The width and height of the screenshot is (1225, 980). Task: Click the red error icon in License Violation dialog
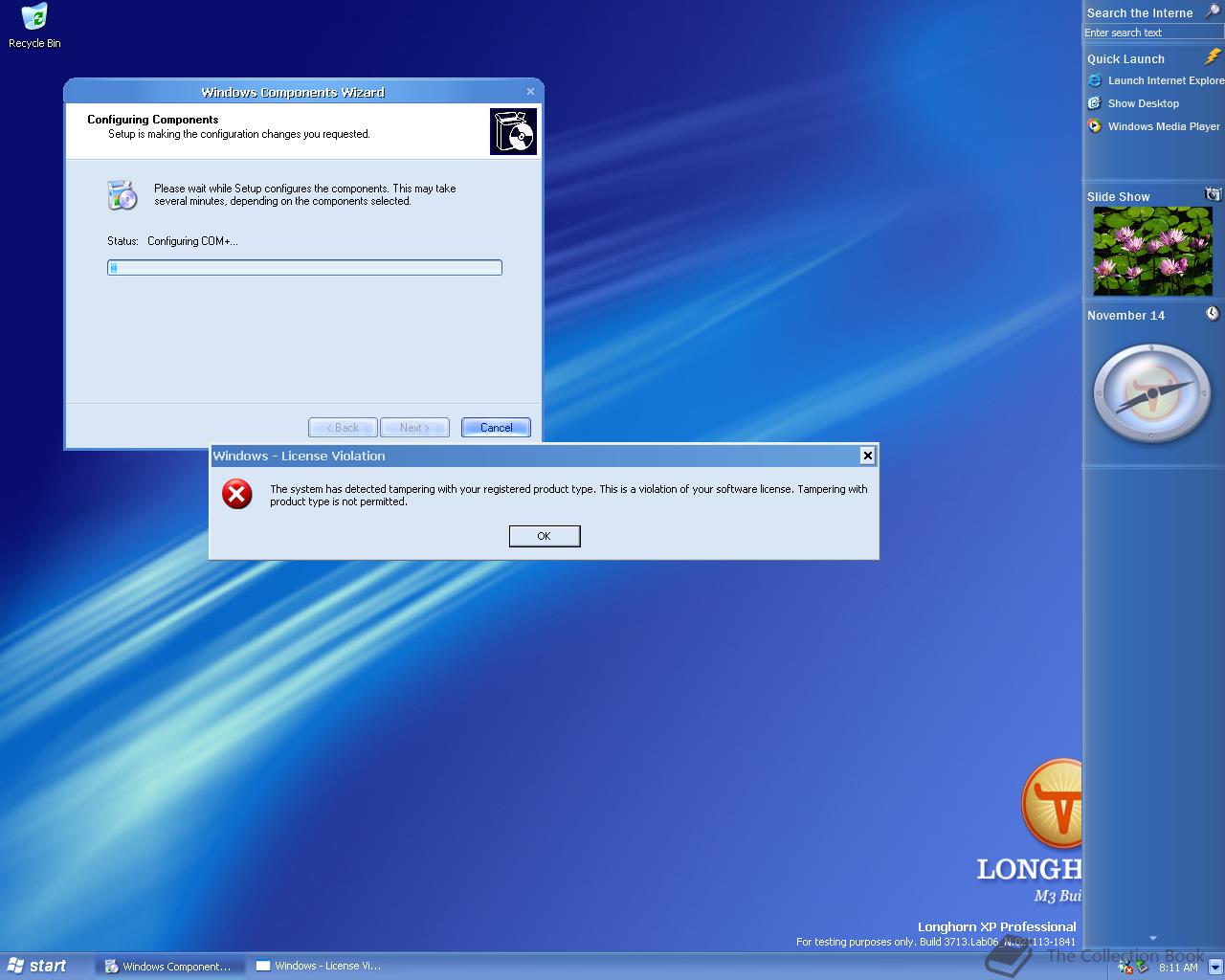(x=237, y=494)
